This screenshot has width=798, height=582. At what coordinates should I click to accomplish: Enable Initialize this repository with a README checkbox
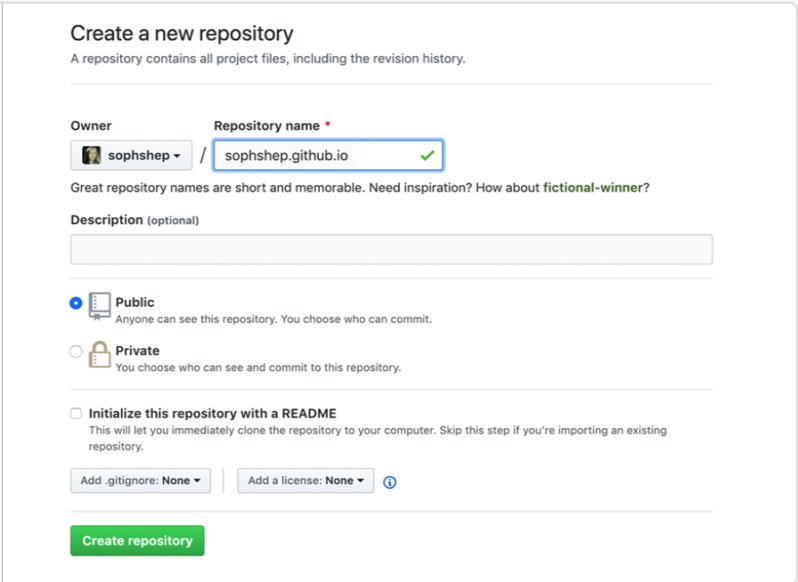point(76,413)
